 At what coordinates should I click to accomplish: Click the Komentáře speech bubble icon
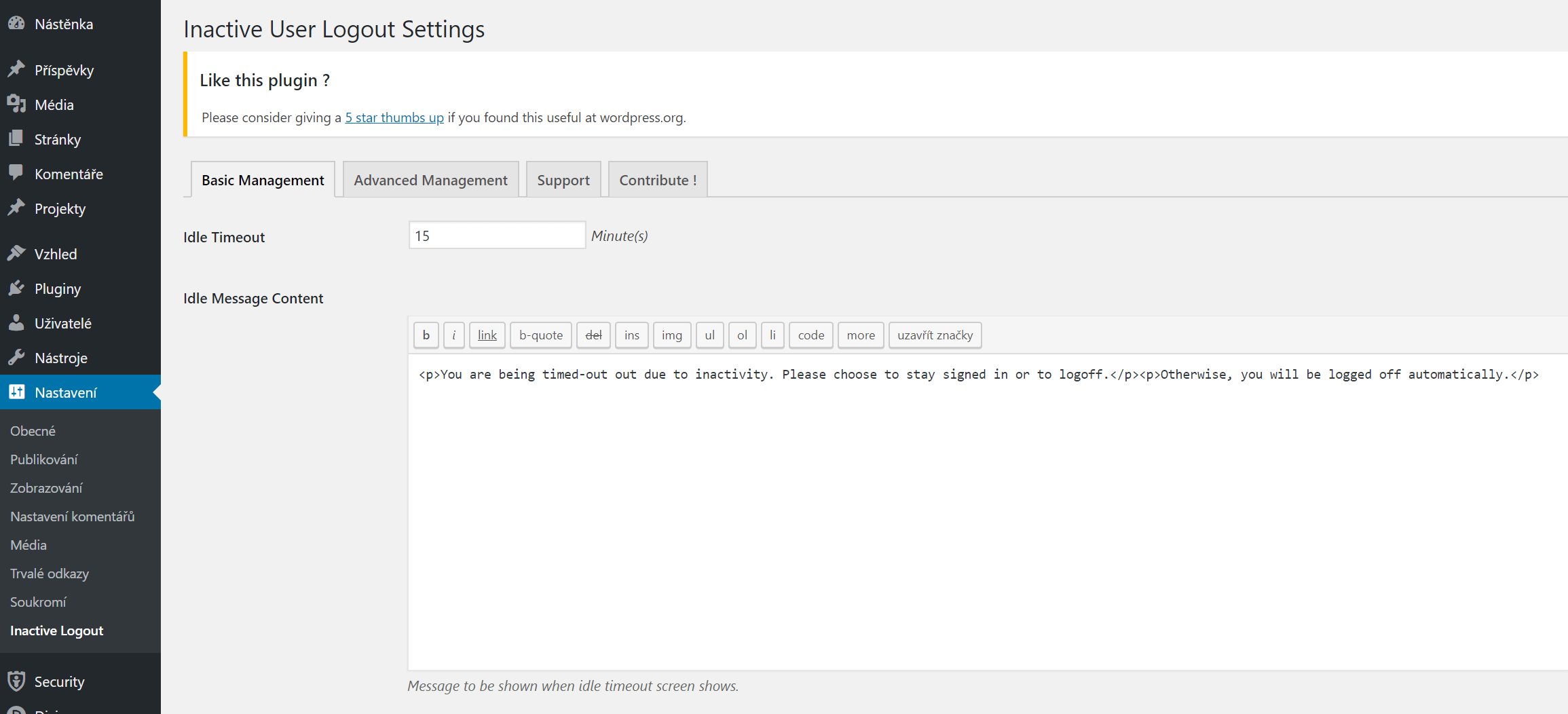[17, 174]
